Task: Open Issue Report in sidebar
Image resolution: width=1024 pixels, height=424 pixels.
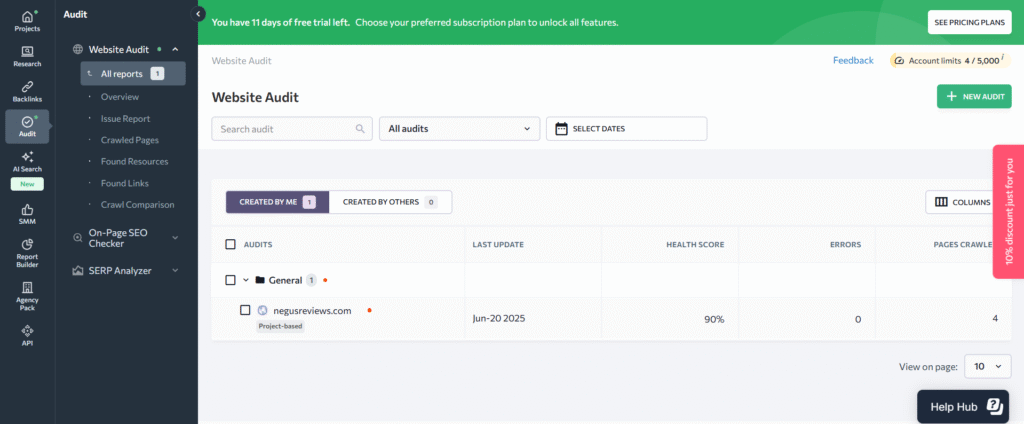Action: coord(125,119)
